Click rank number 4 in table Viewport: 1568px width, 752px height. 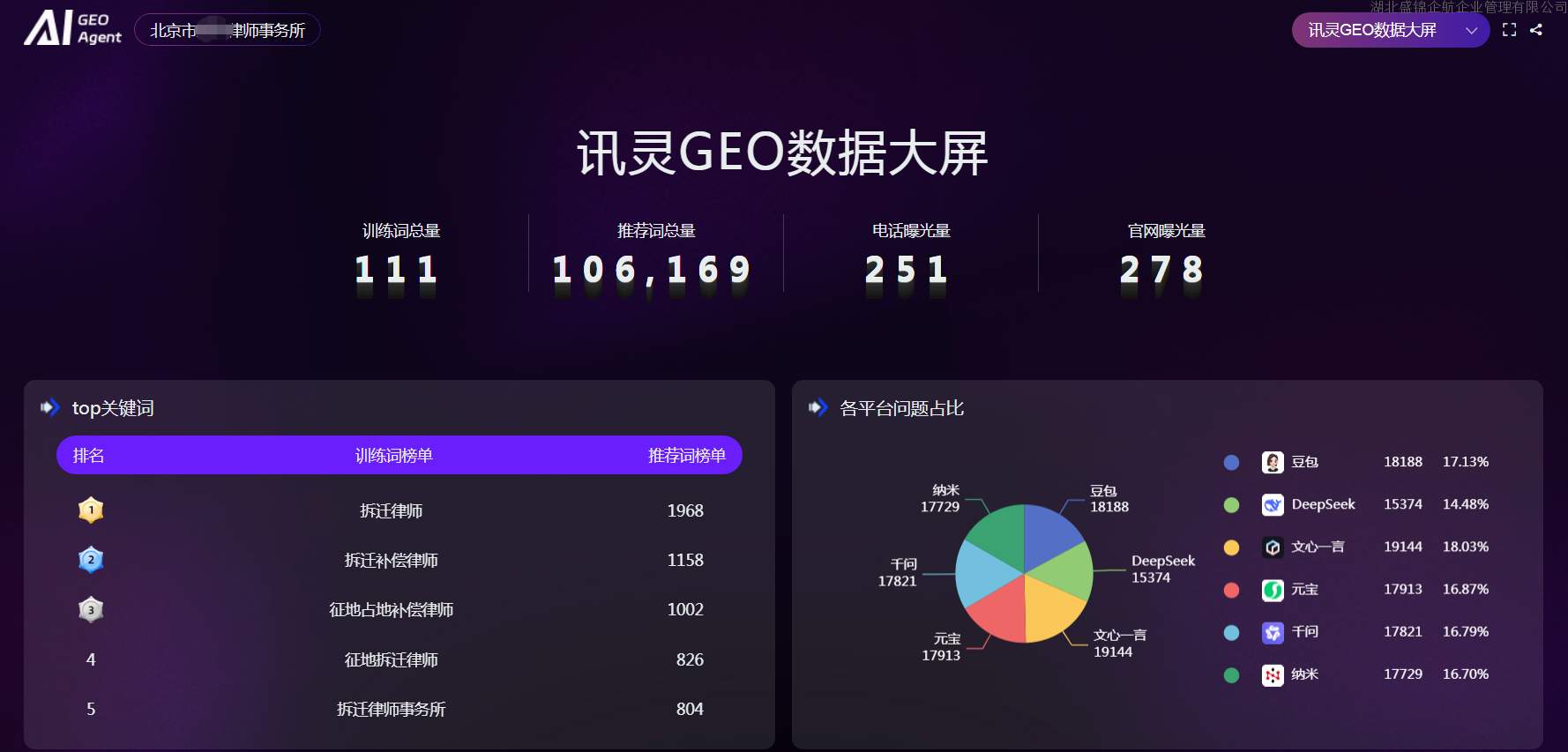(x=91, y=659)
